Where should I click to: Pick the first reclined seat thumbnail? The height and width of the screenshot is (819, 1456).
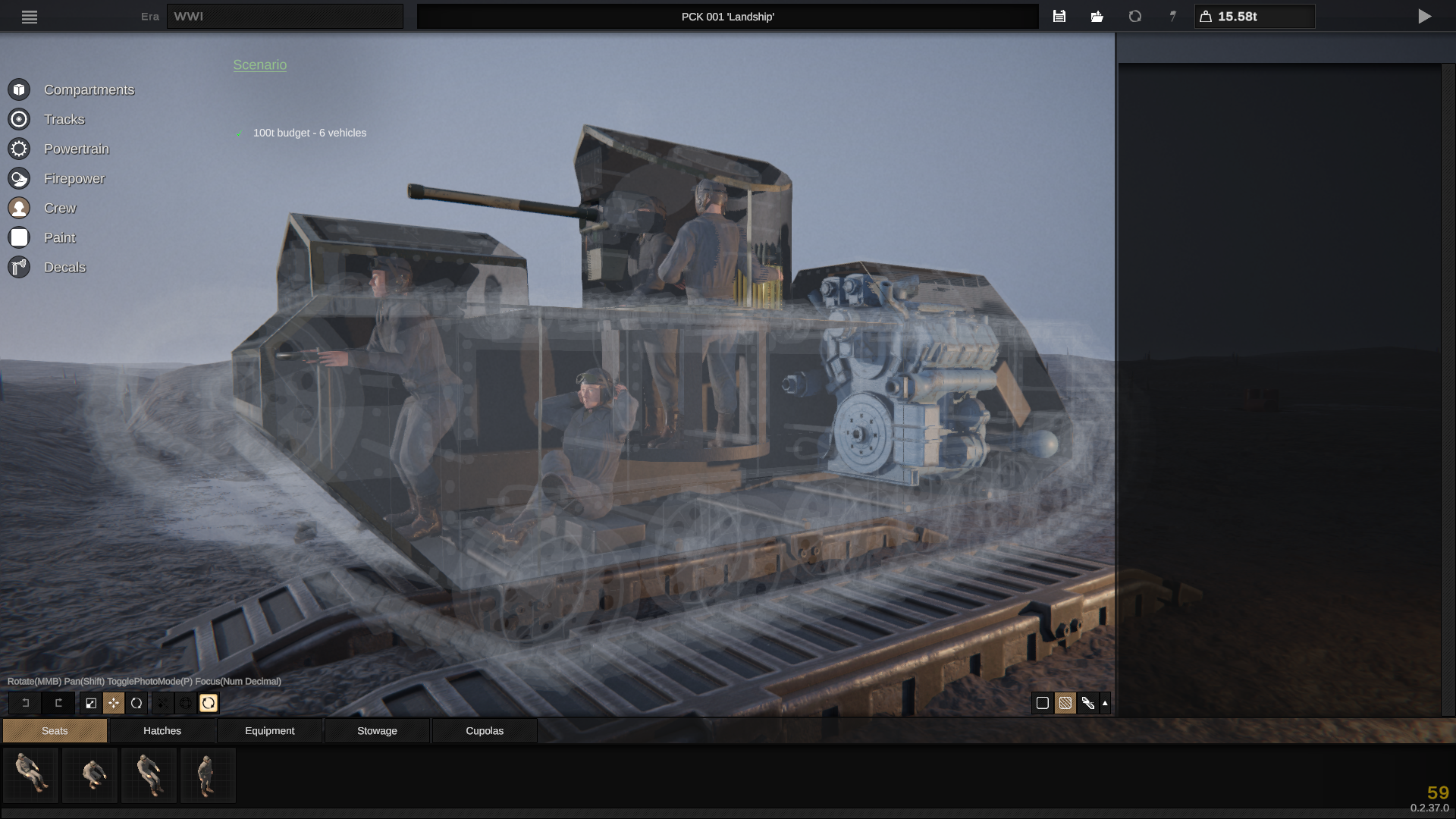[31, 775]
